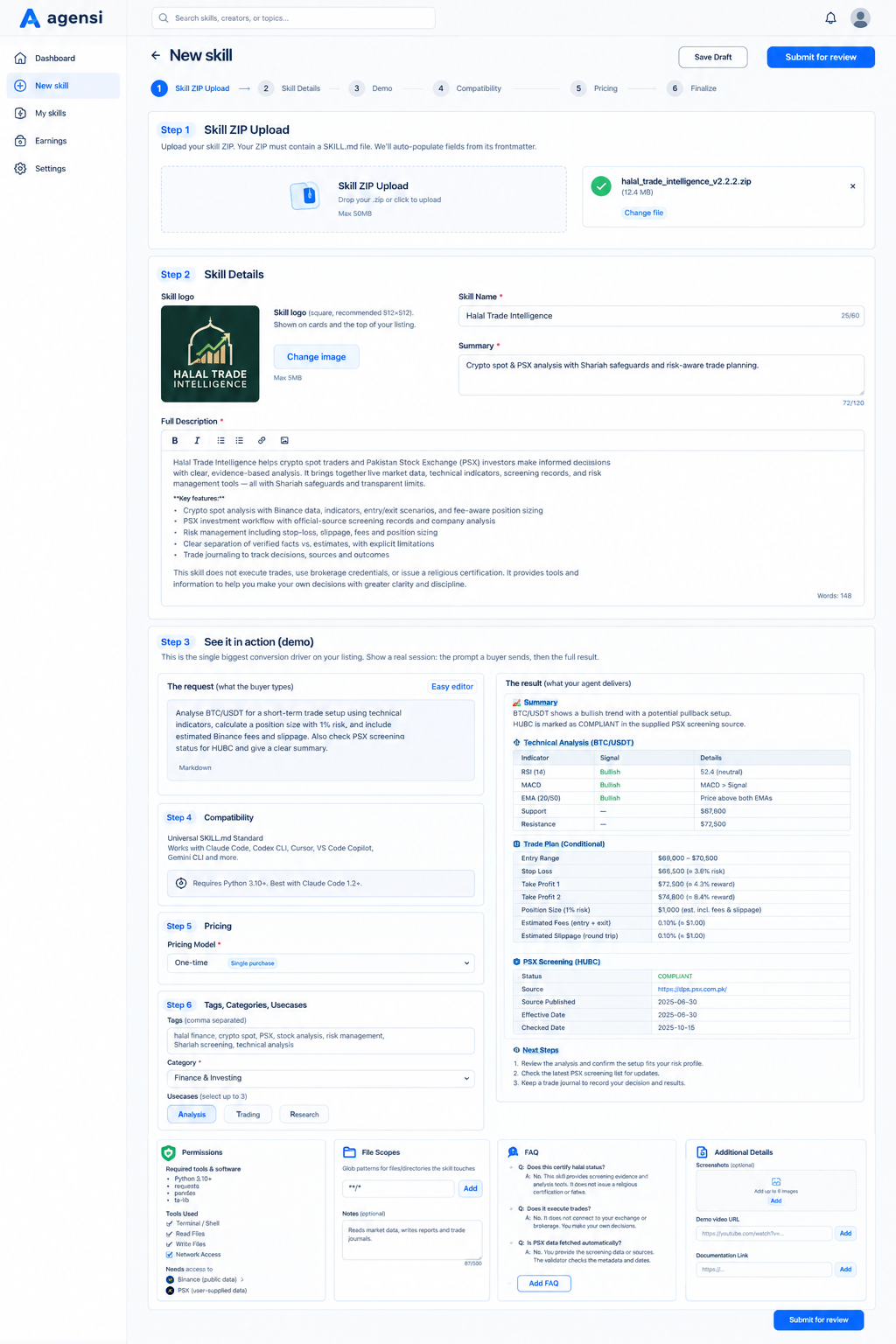Screen dimensions: 896x1344
Task: Select the Analysis usecase chip
Action: point(192,1114)
